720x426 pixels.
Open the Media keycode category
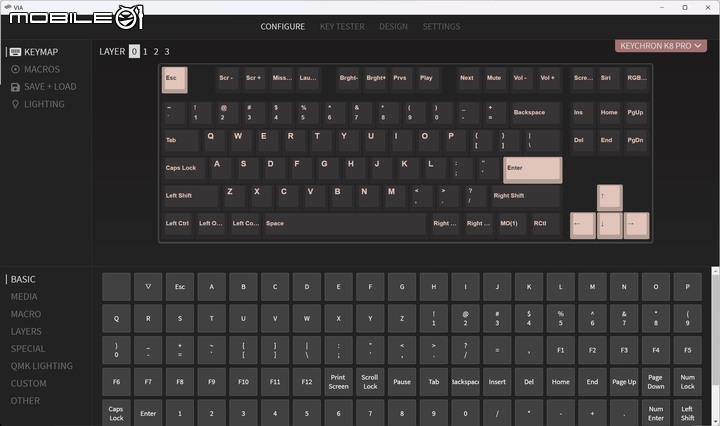24,297
